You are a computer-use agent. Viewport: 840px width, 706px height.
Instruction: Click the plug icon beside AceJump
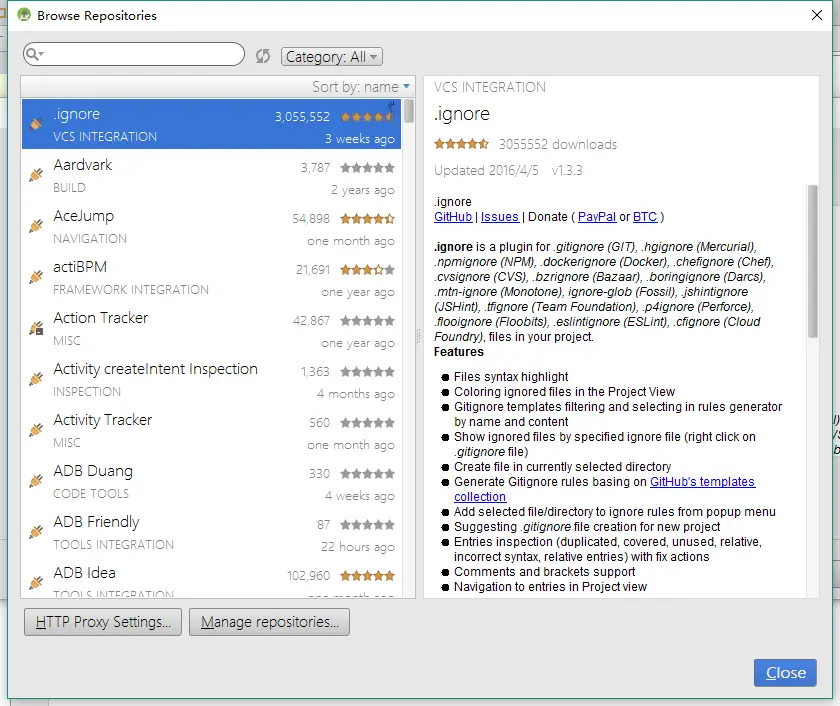36,226
